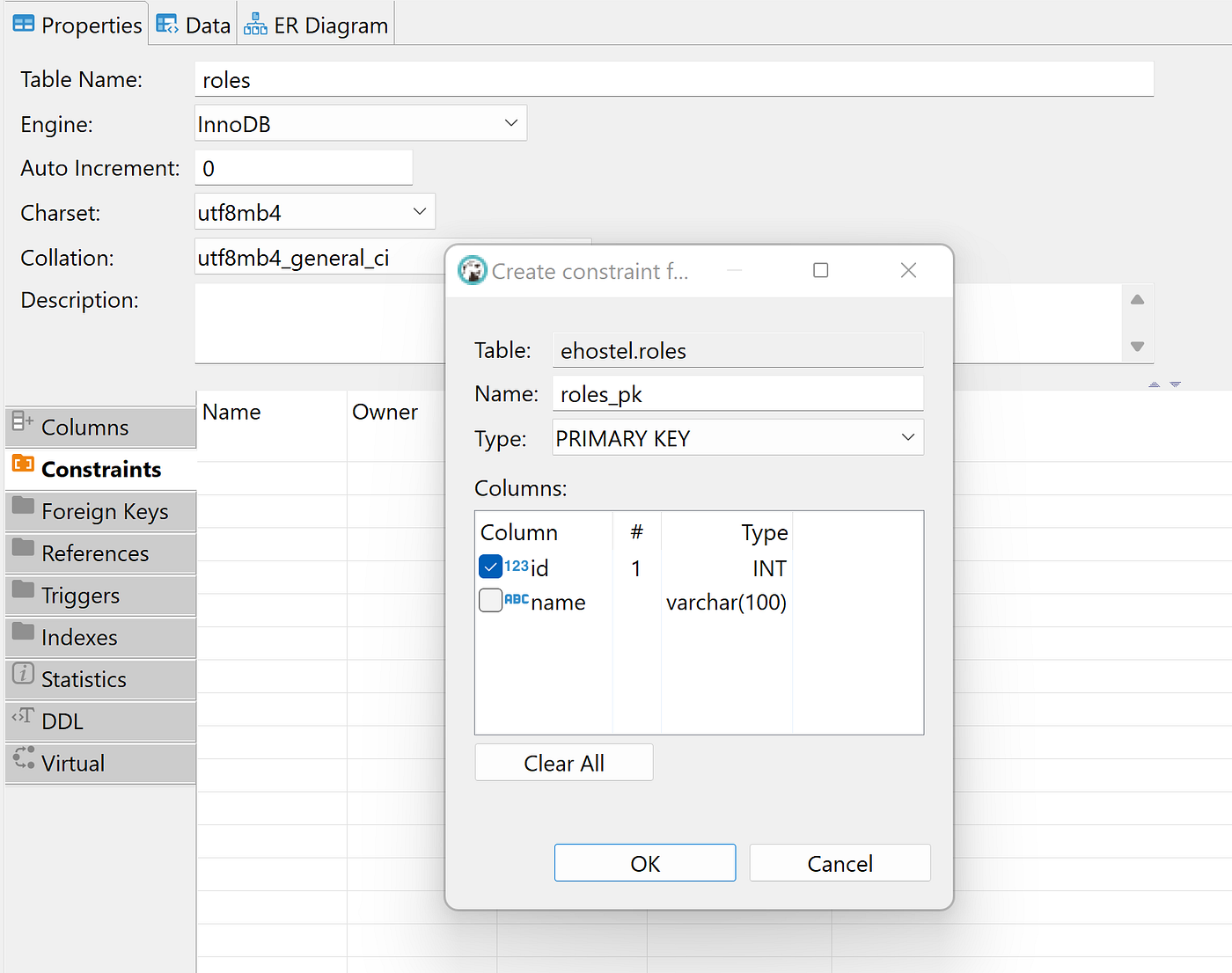Enable the name column for the constraint
The width and height of the screenshot is (1232, 973).
tap(490, 600)
